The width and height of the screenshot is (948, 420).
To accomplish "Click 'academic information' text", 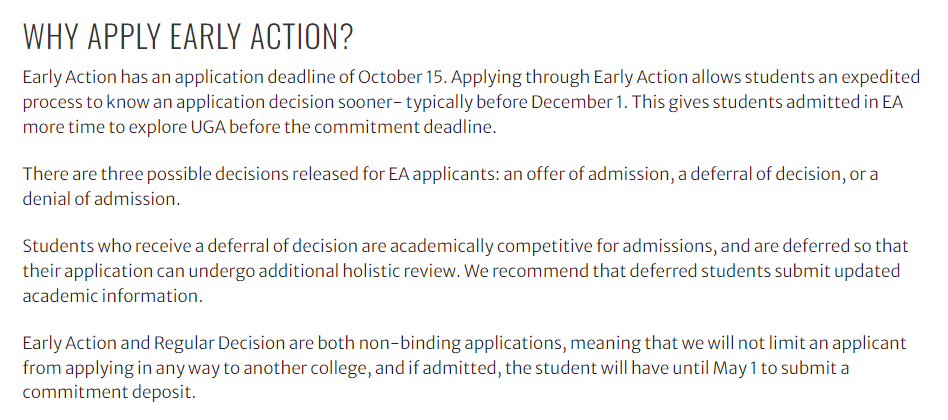I will 112,296.
